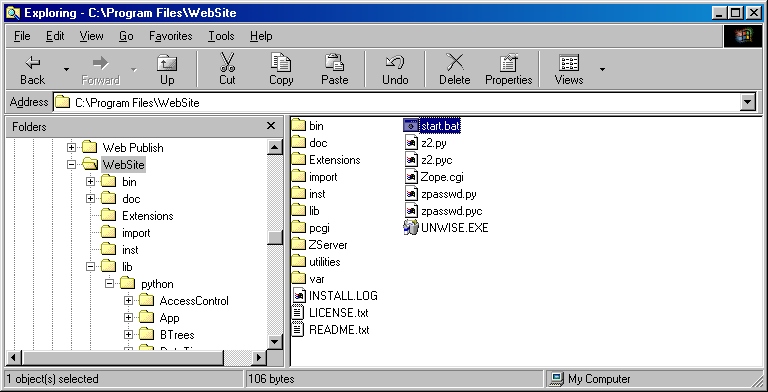The image size is (768, 392).
Task: Select the Zope.cgi file icon
Action: pyautogui.click(x=411, y=177)
